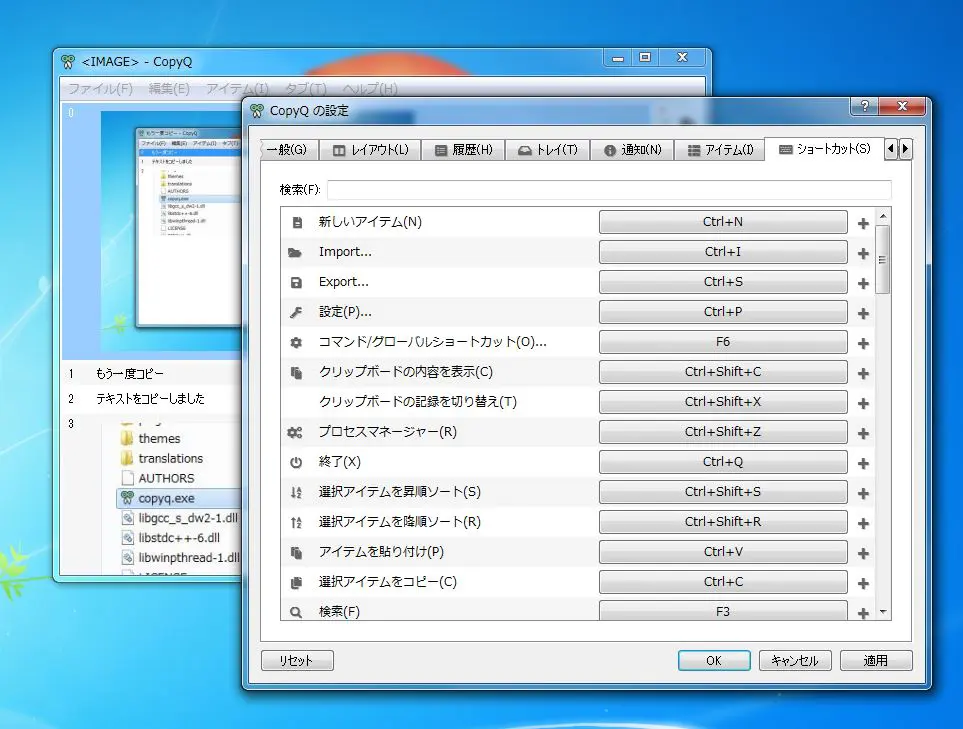
Task: Select the トレイ(T) tab
Action: click(548, 150)
